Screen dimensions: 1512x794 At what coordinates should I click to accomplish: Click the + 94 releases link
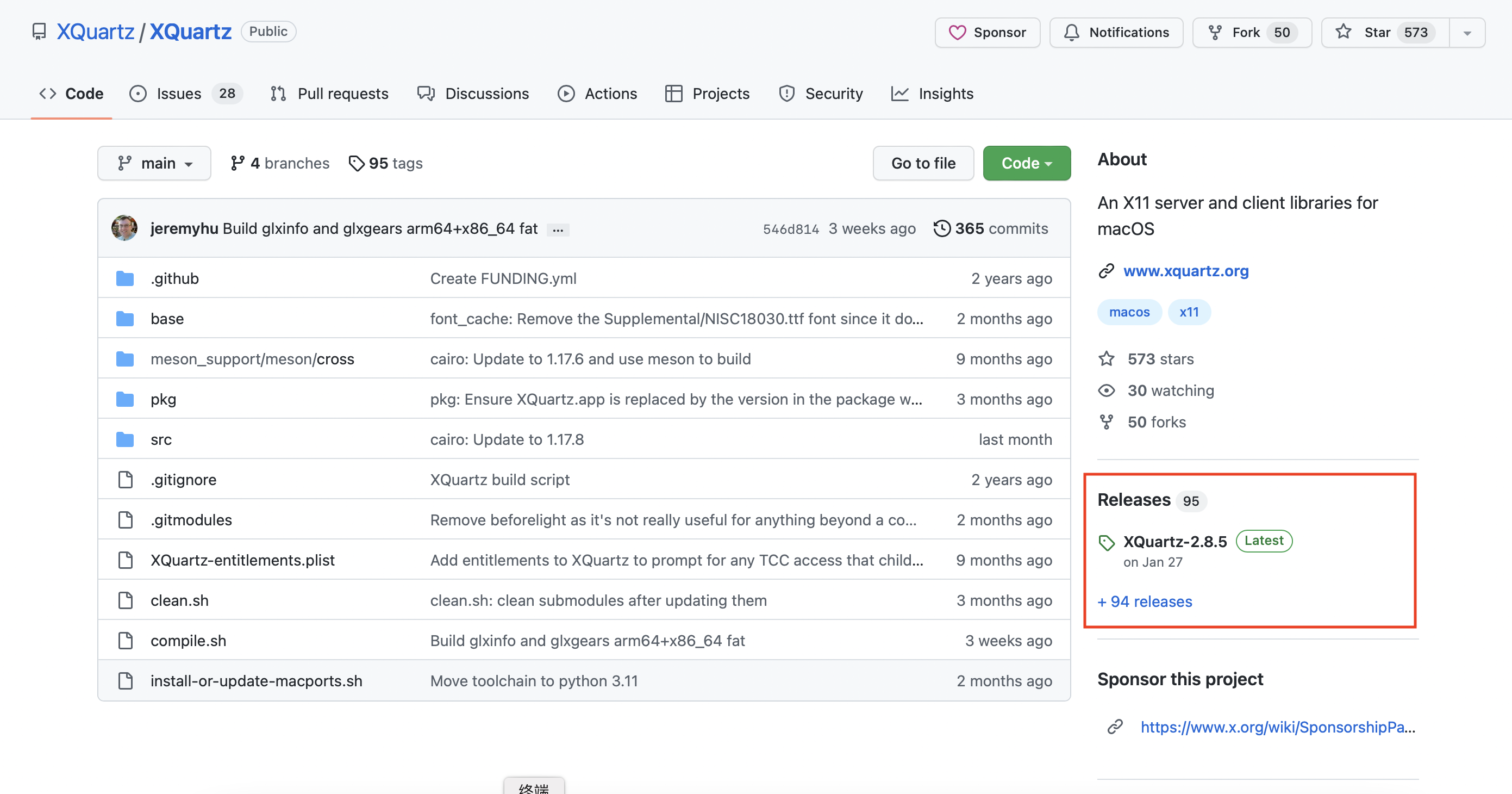click(x=1144, y=601)
